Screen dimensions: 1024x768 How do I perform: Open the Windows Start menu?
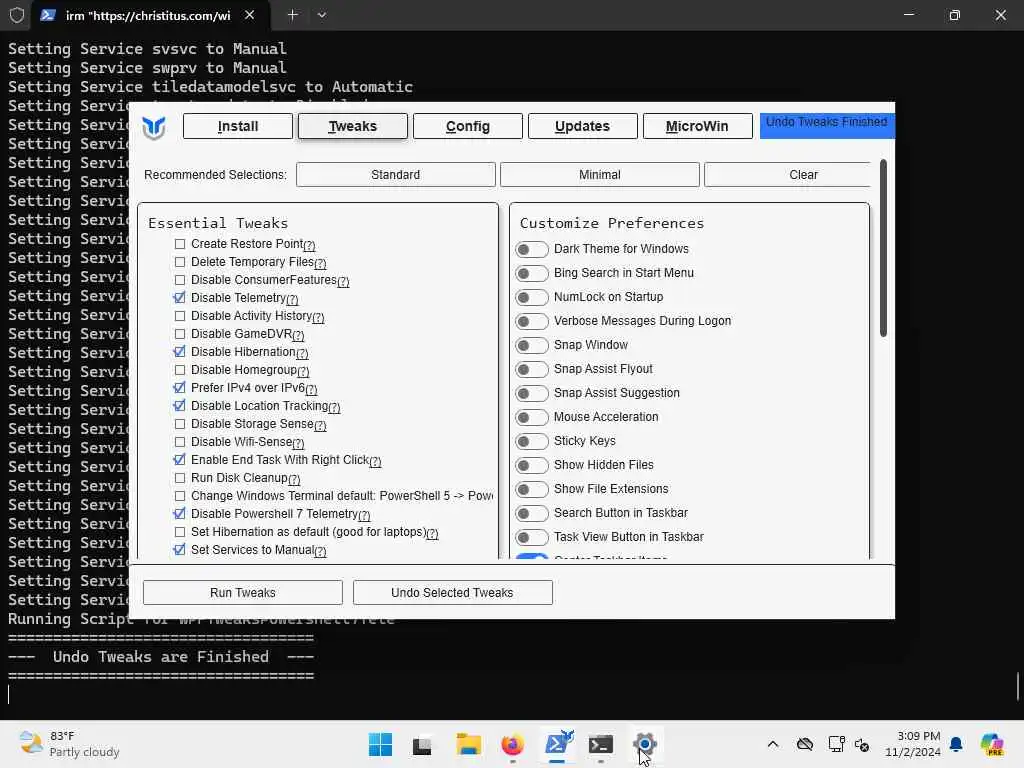[x=380, y=744]
